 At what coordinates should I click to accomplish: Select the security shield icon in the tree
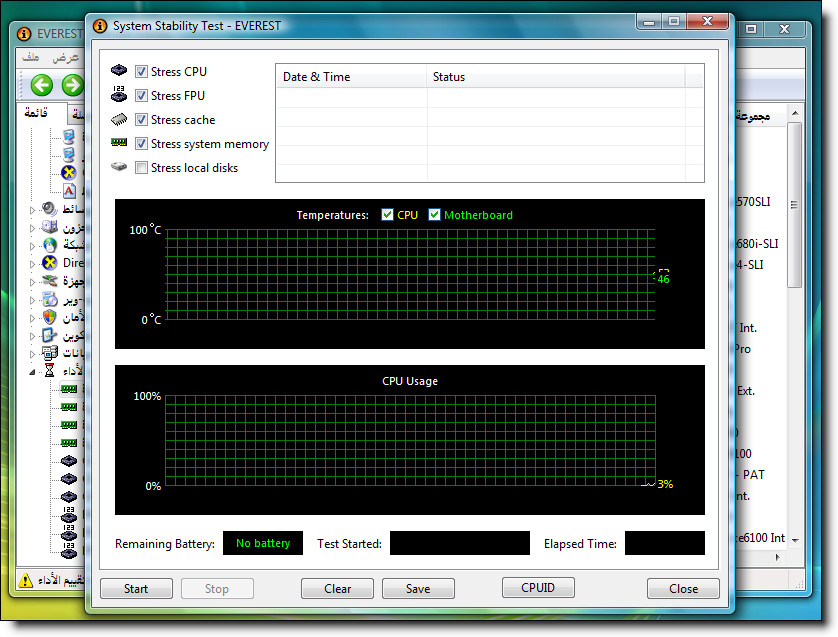tap(50, 317)
